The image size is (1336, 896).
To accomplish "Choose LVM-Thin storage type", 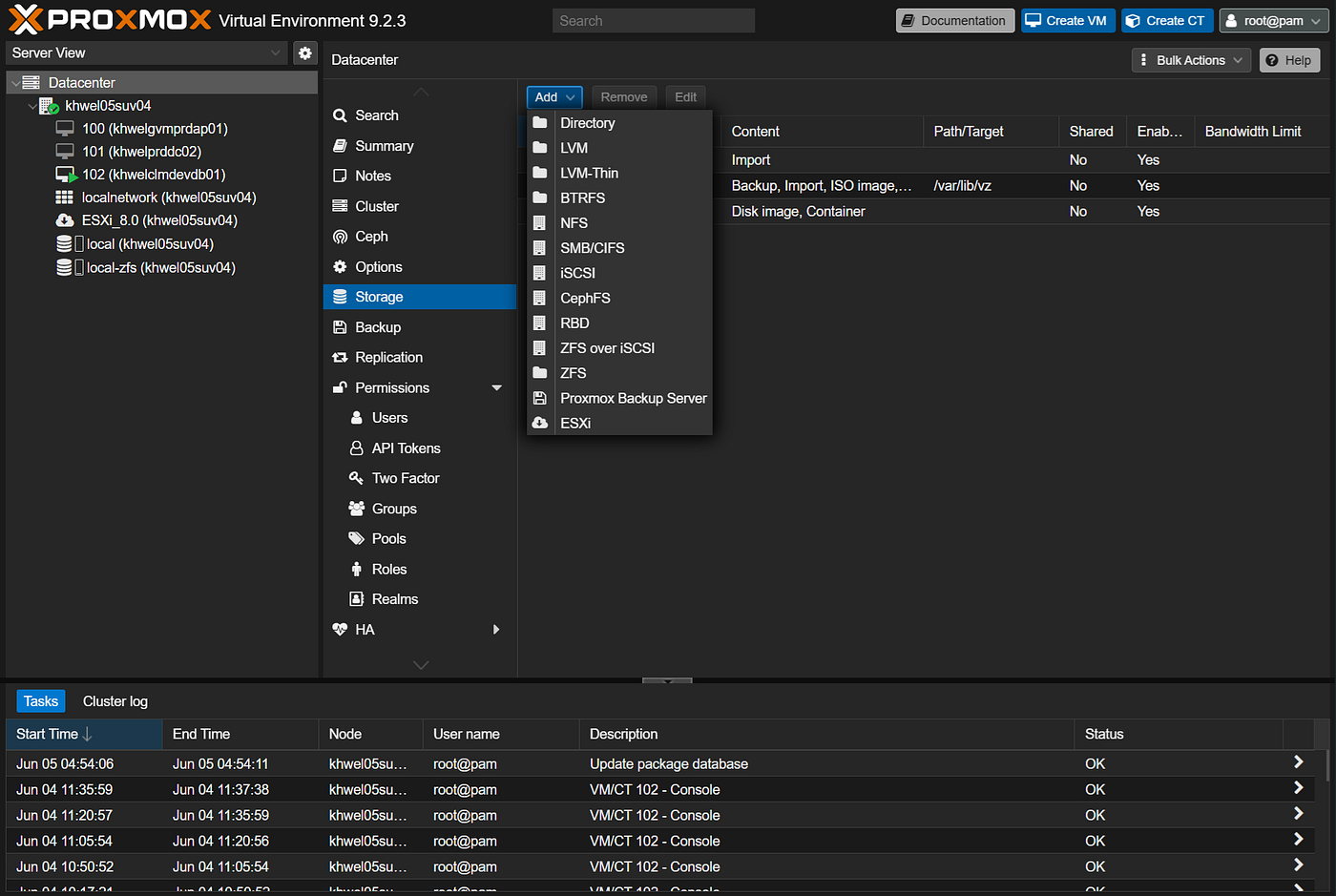I will pyautogui.click(x=619, y=173).
